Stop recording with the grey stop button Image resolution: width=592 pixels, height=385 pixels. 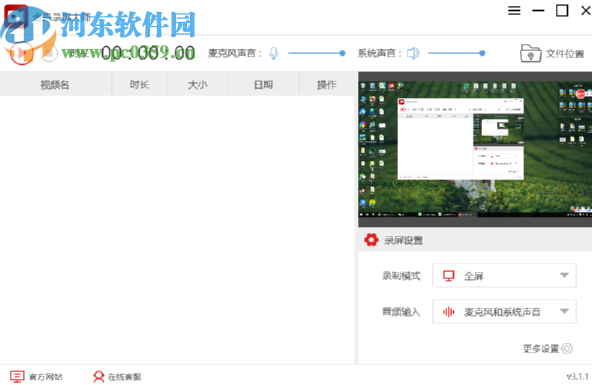point(49,53)
